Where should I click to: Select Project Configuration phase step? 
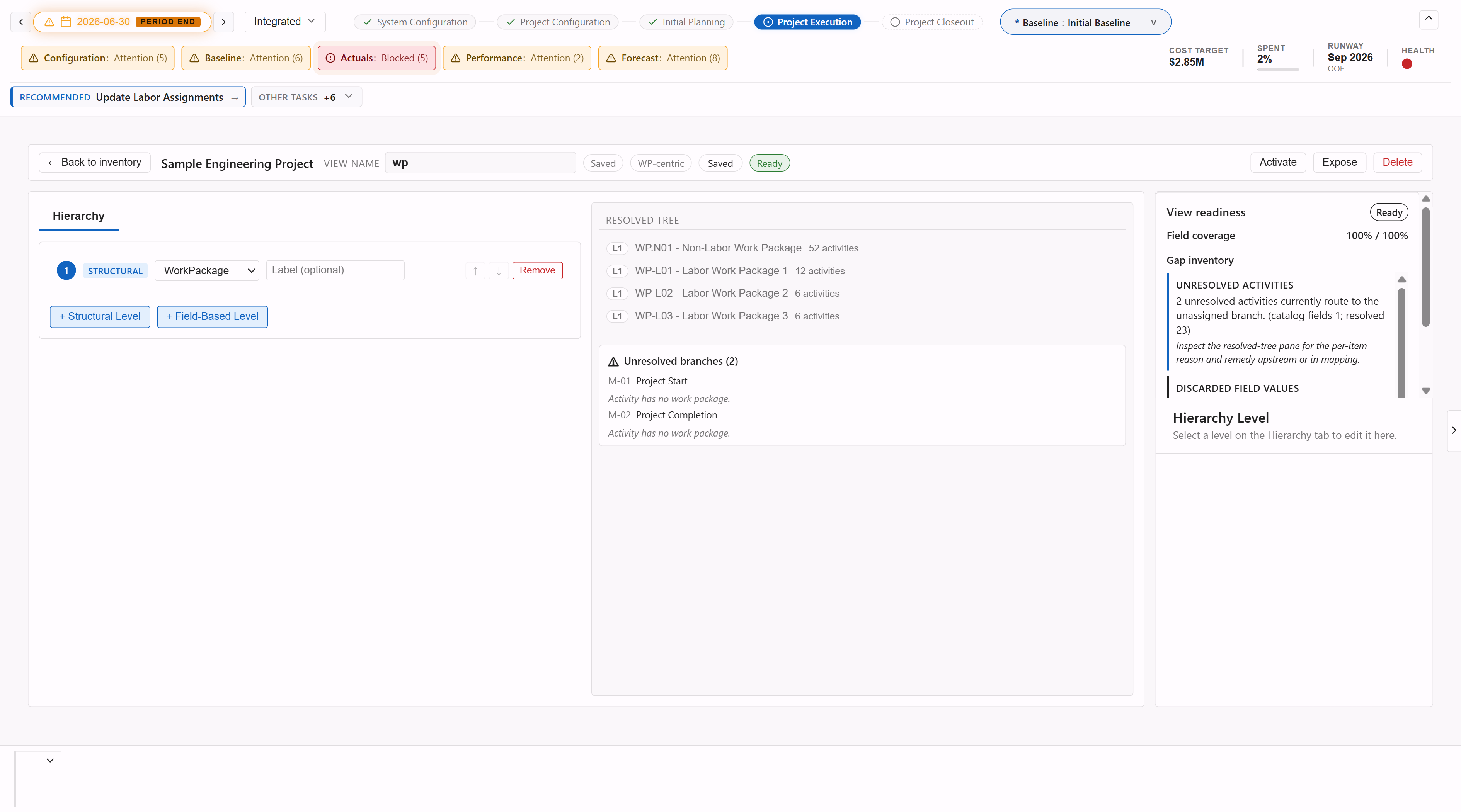tap(558, 22)
